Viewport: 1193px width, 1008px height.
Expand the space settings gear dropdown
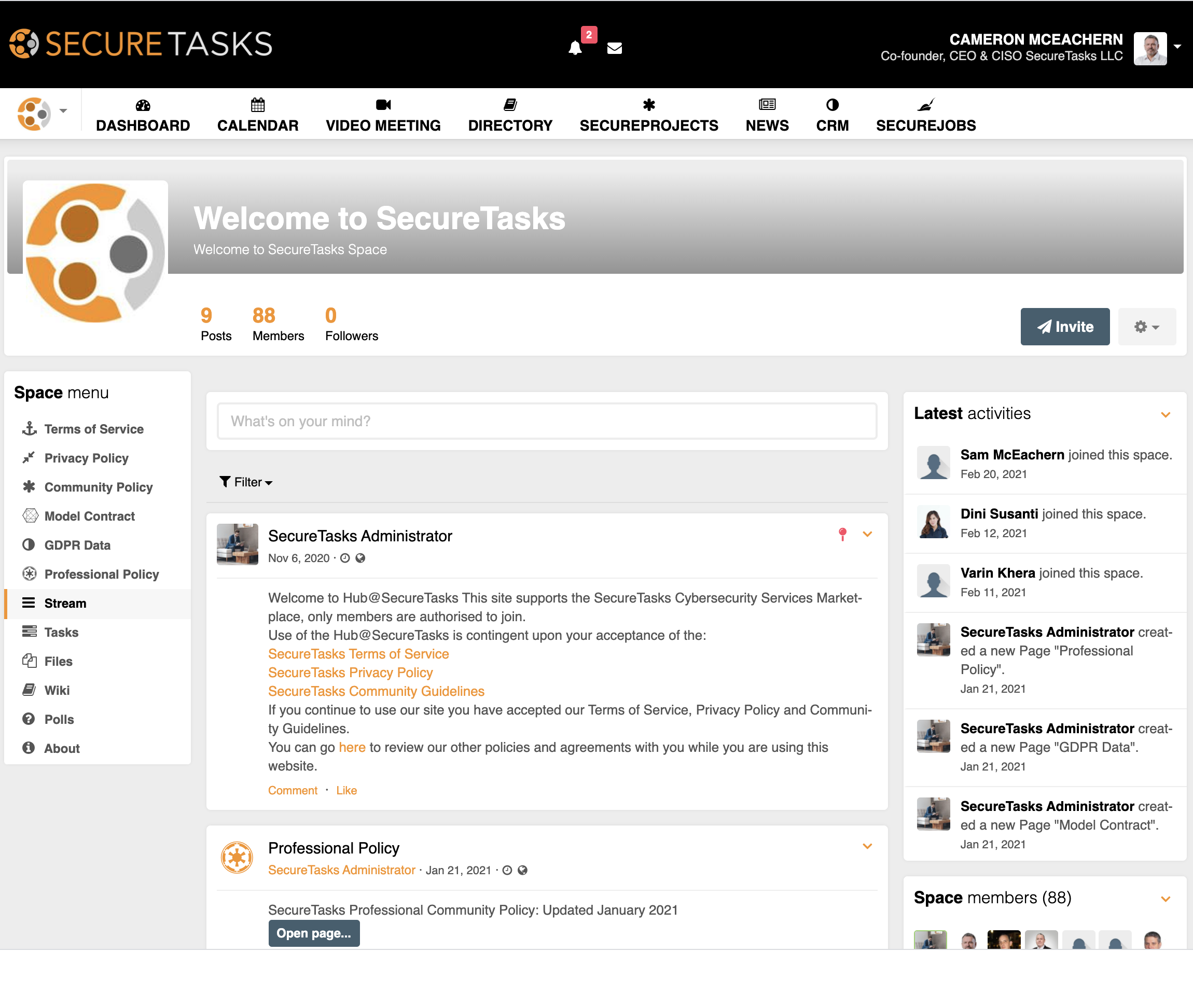pos(1146,327)
